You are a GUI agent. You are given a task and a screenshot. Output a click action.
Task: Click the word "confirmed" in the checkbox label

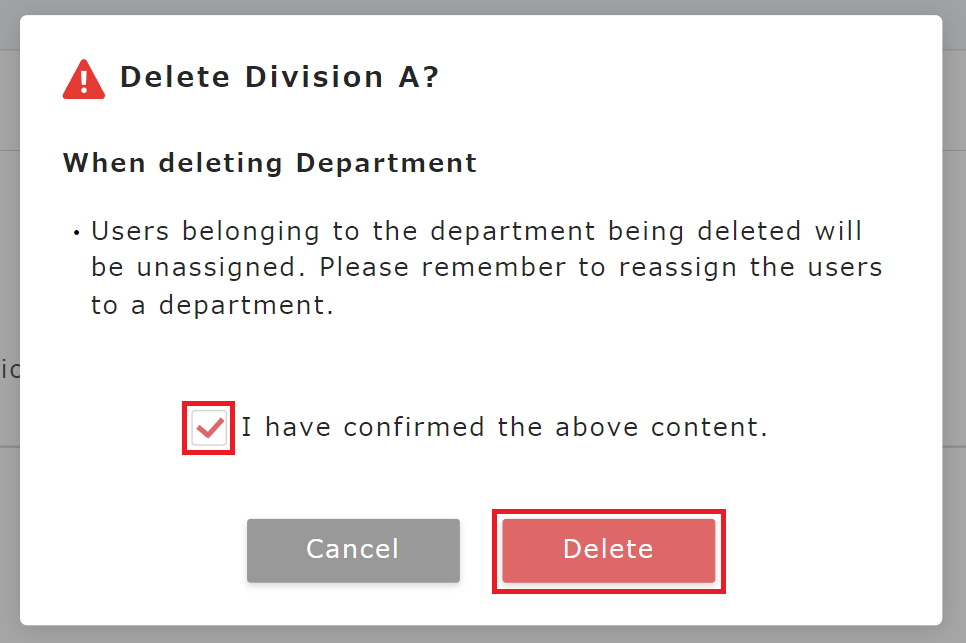pos(413,427)
